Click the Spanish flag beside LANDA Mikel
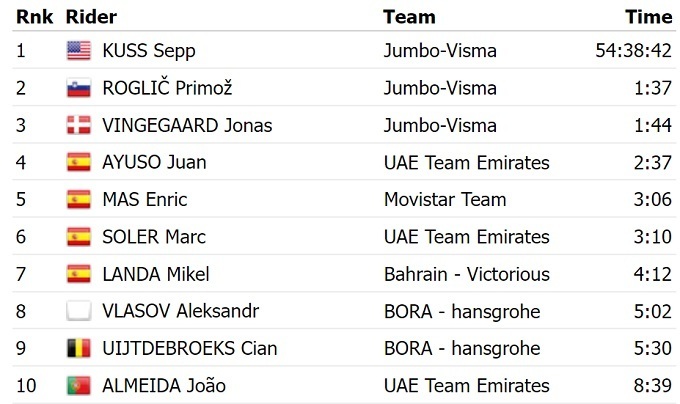Screen dimensions: 680x404 point(78,274)
